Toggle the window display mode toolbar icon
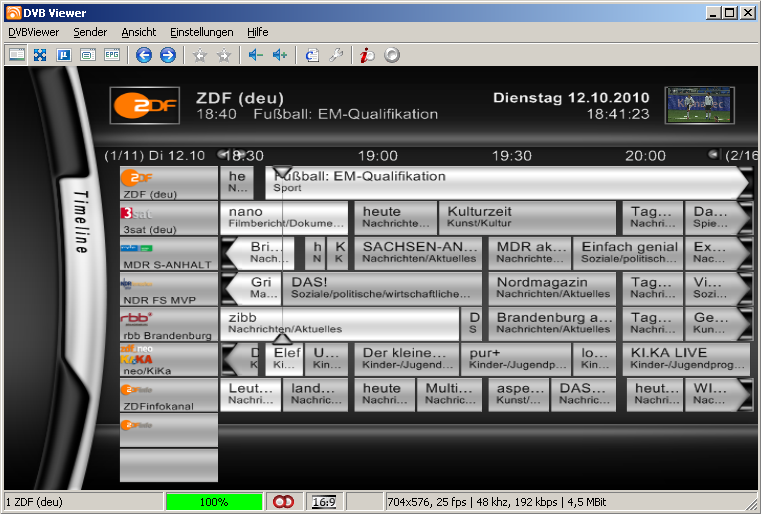This screenshot has width=761, height=514. click(17, 55)
